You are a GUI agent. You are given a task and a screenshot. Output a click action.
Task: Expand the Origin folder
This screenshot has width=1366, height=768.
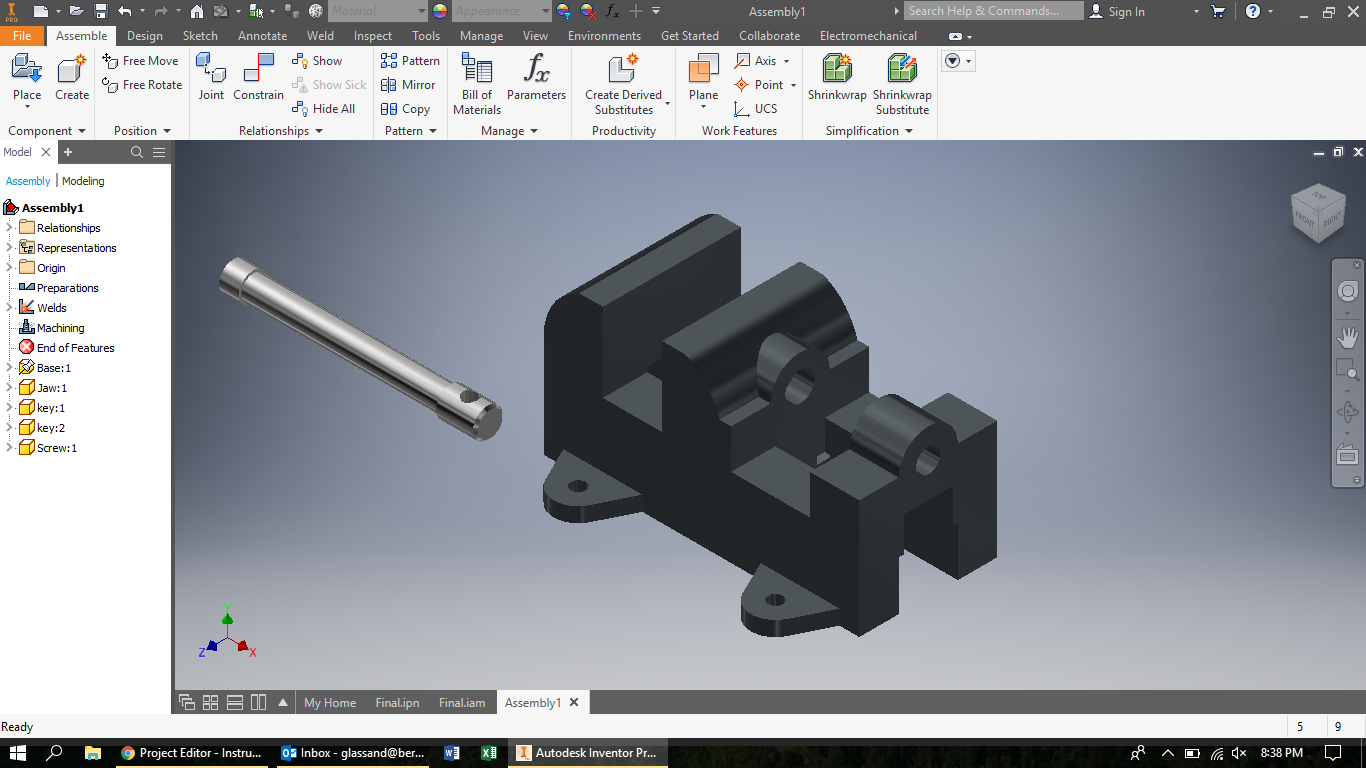pyautogui.click(x=9, y=268)
